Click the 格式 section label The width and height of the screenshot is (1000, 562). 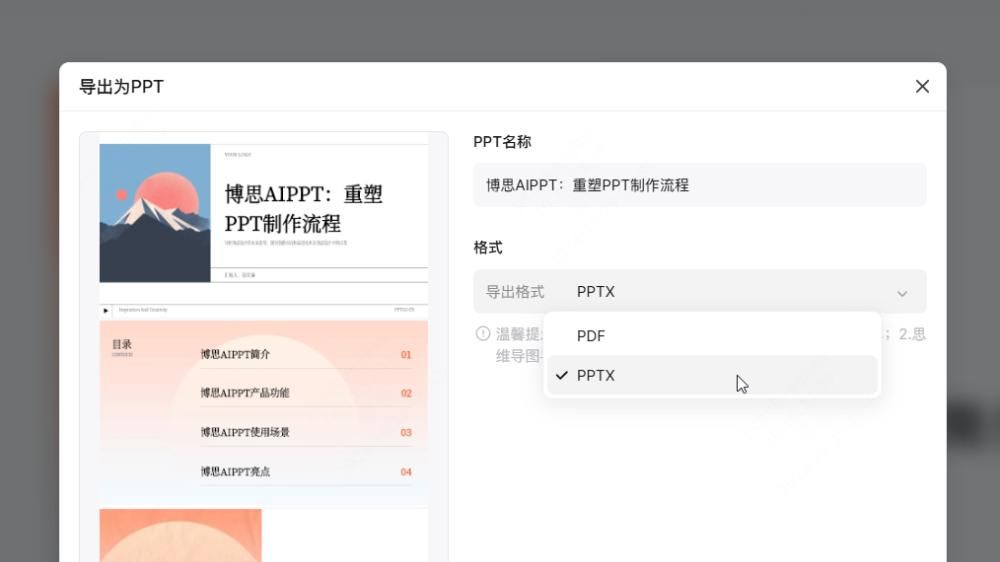(488, 248)
